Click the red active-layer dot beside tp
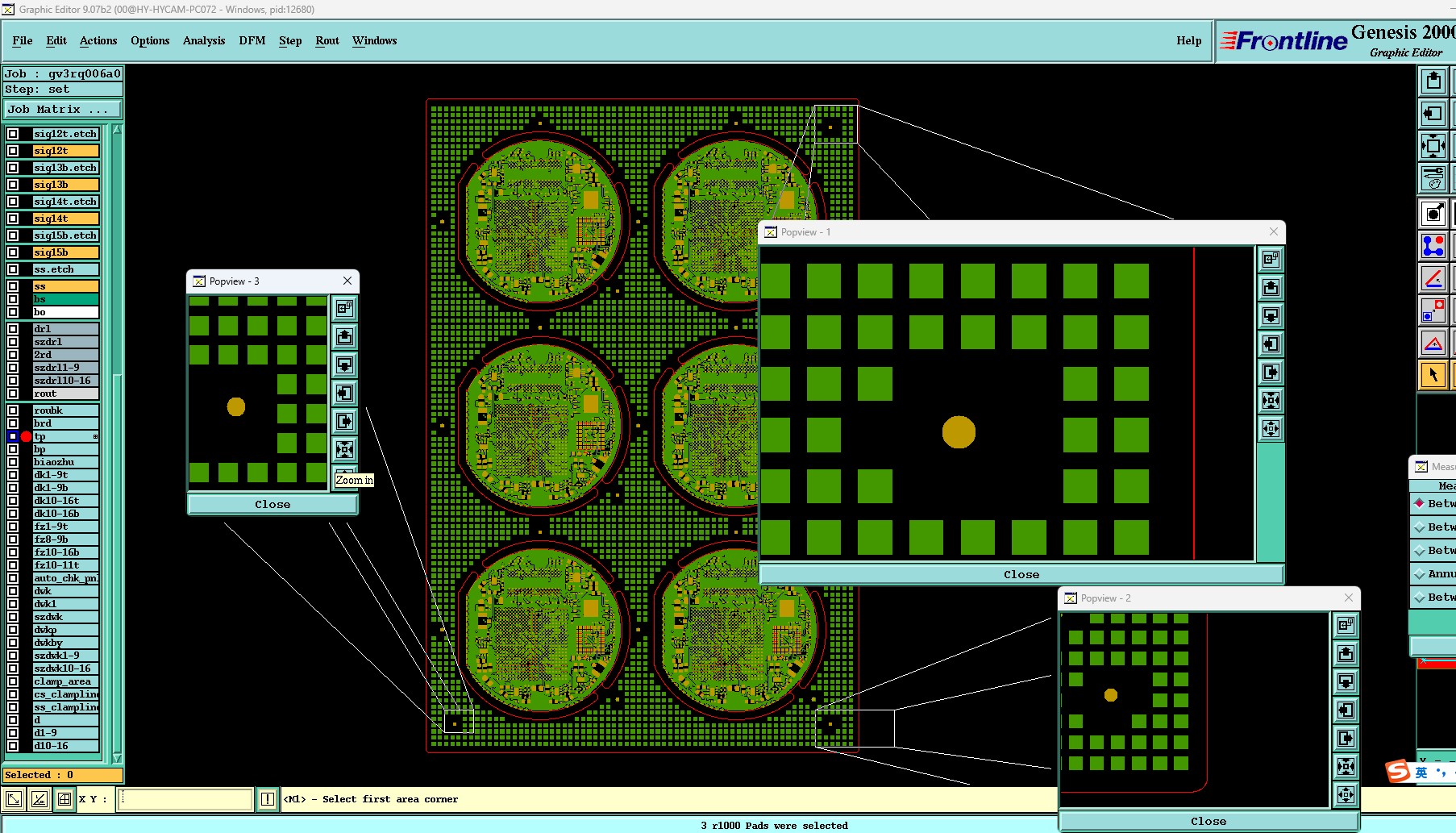 tap(26, 436)
